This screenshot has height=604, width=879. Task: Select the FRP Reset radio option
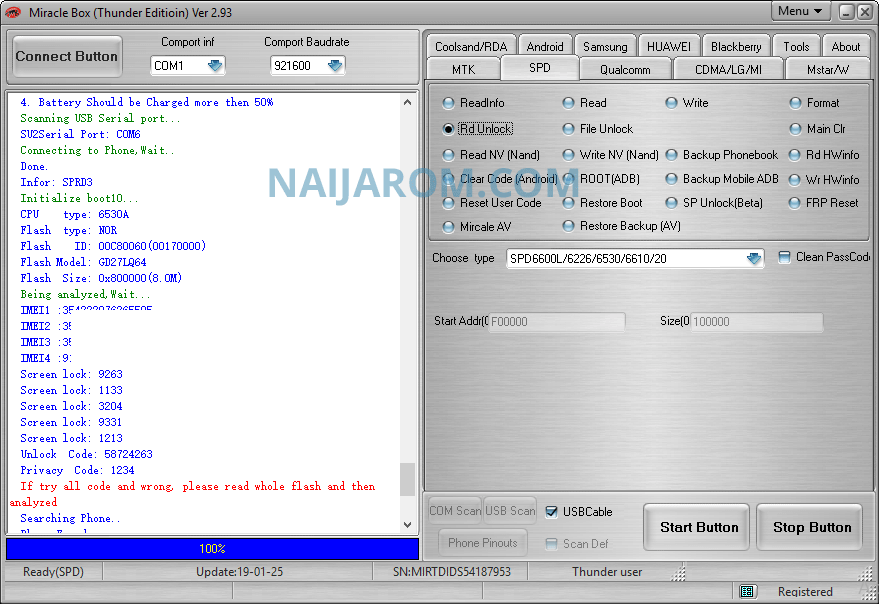point(824,203)
